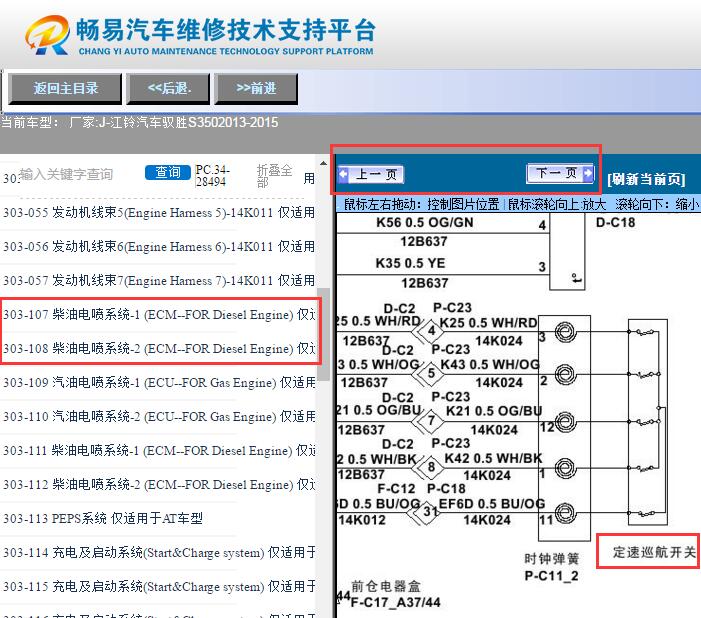Go back with <<后退 button

pyautogui.click(x=169, y=89)
